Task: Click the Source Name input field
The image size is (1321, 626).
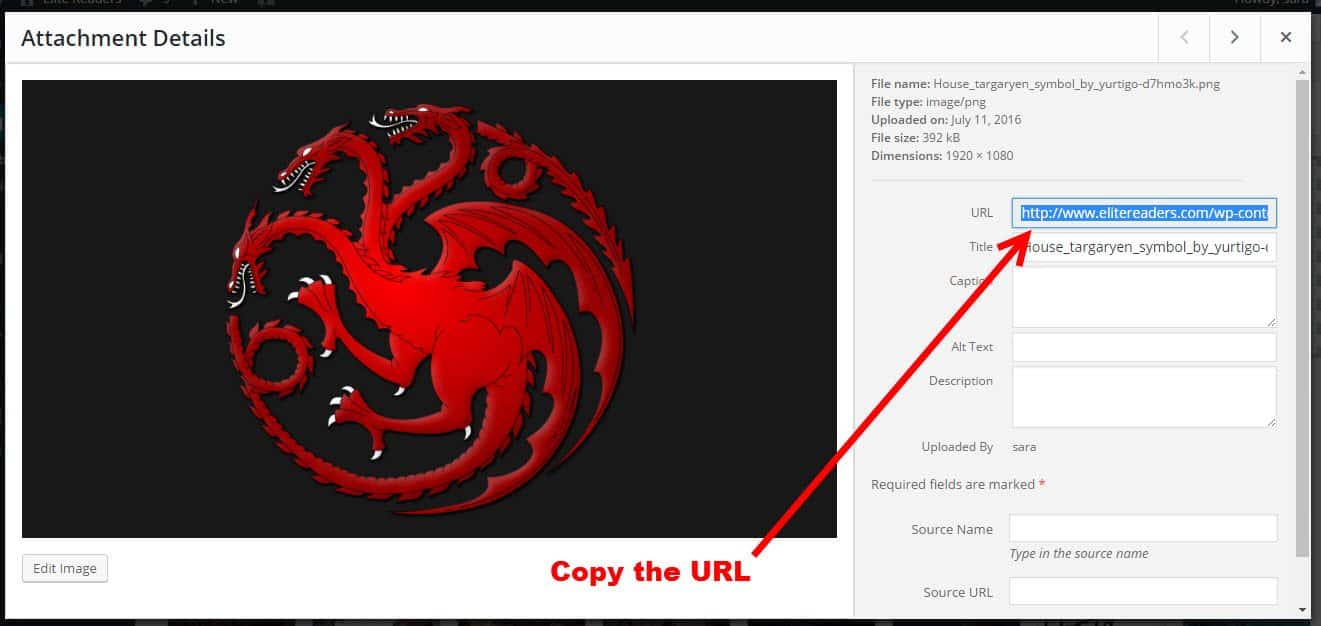Action: coord(1143,528)
